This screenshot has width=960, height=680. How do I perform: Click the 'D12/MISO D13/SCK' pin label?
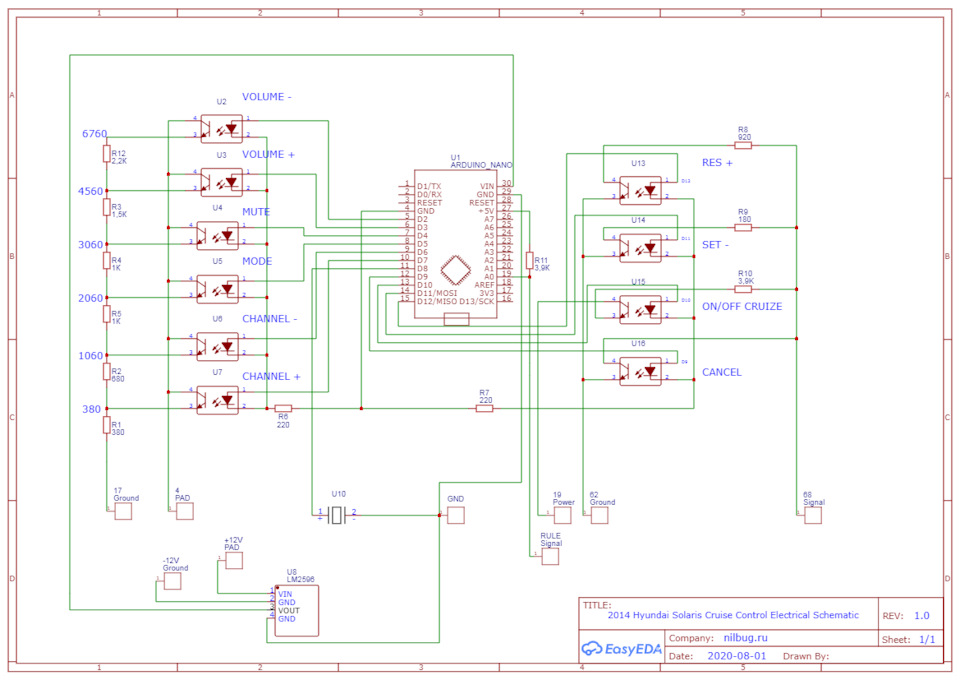coord(456,301)
